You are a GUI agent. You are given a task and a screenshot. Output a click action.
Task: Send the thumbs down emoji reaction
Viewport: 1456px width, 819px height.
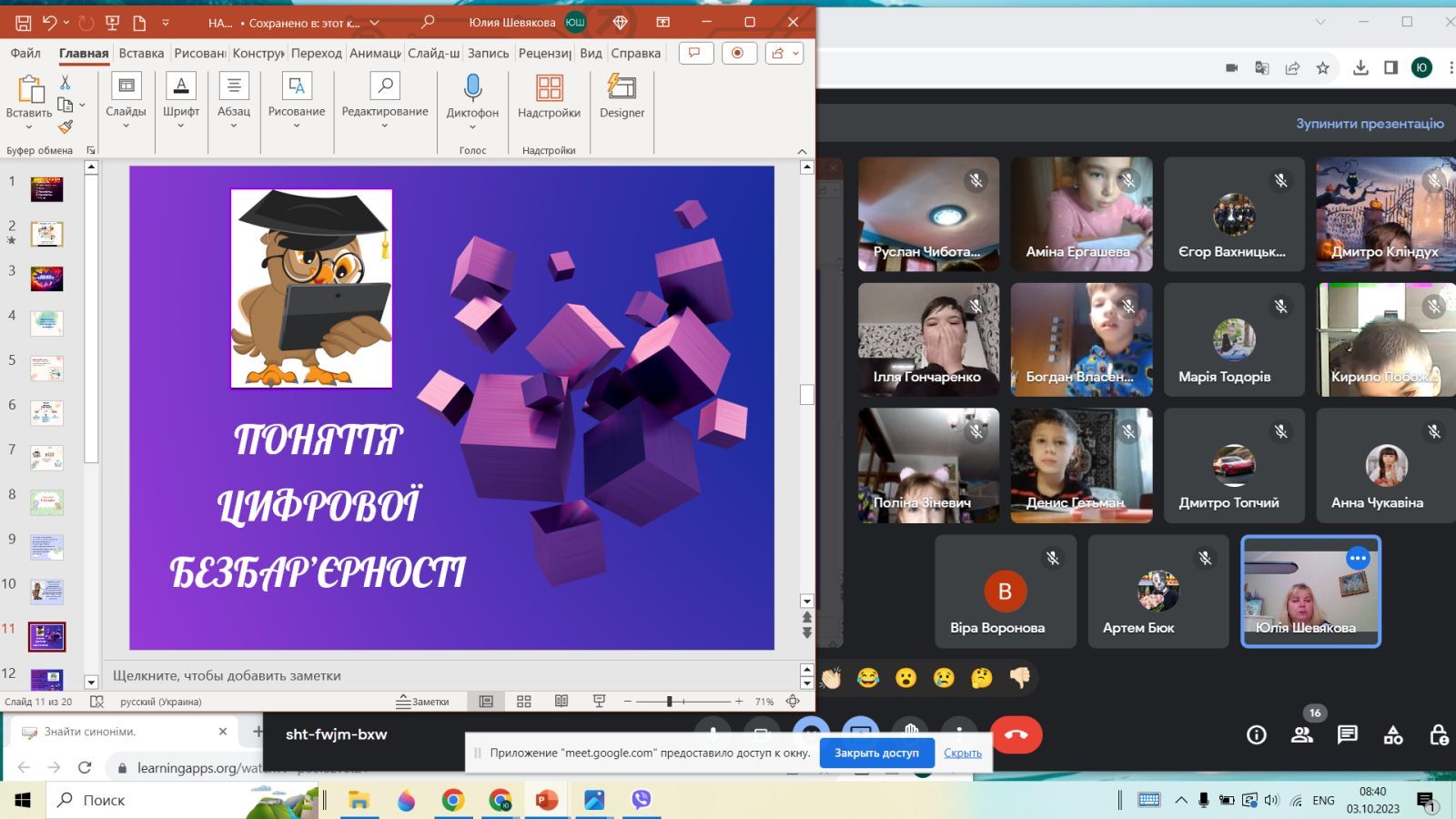tap(1020, 678)
